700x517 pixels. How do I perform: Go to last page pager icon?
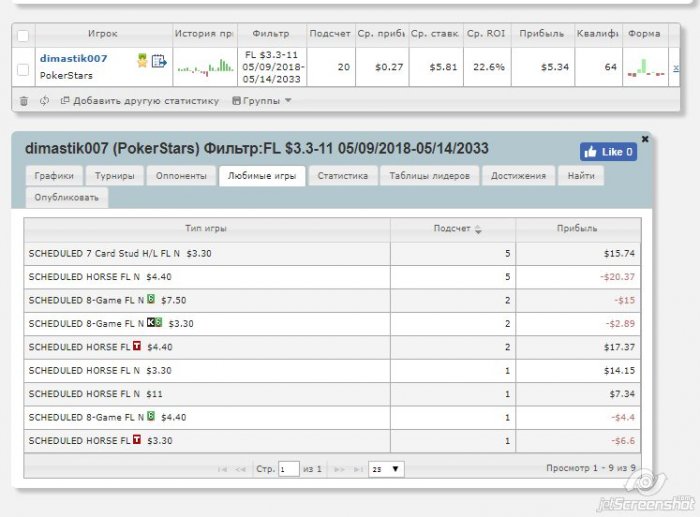coord(358,469)
